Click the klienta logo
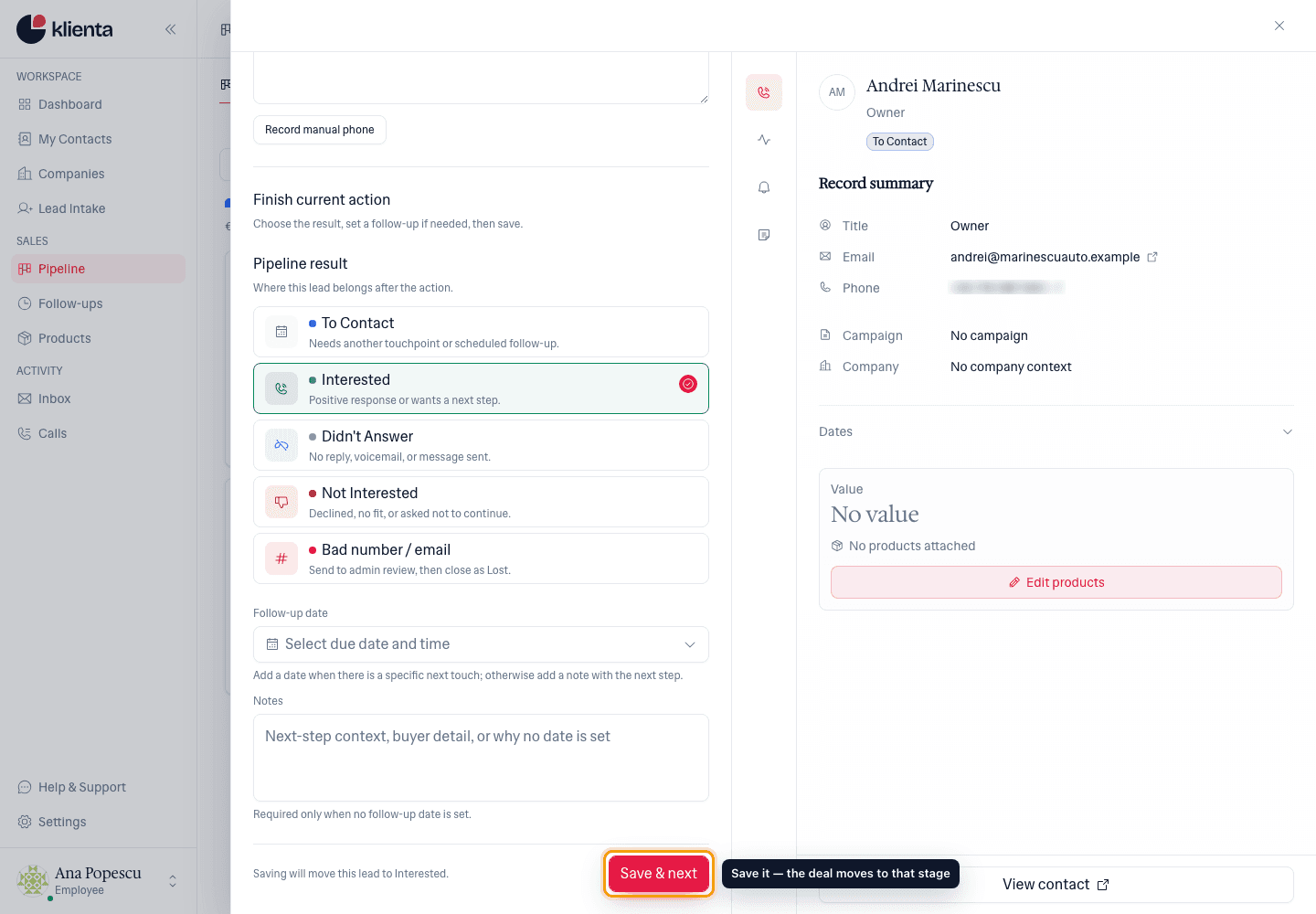Screen dimensions: 1316x914 [x=65, y=29]
